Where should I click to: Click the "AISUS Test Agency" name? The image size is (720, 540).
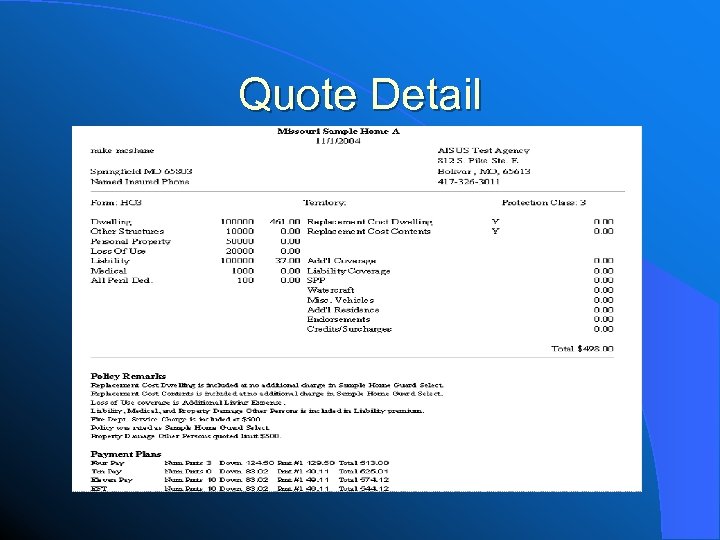[484, 151]
